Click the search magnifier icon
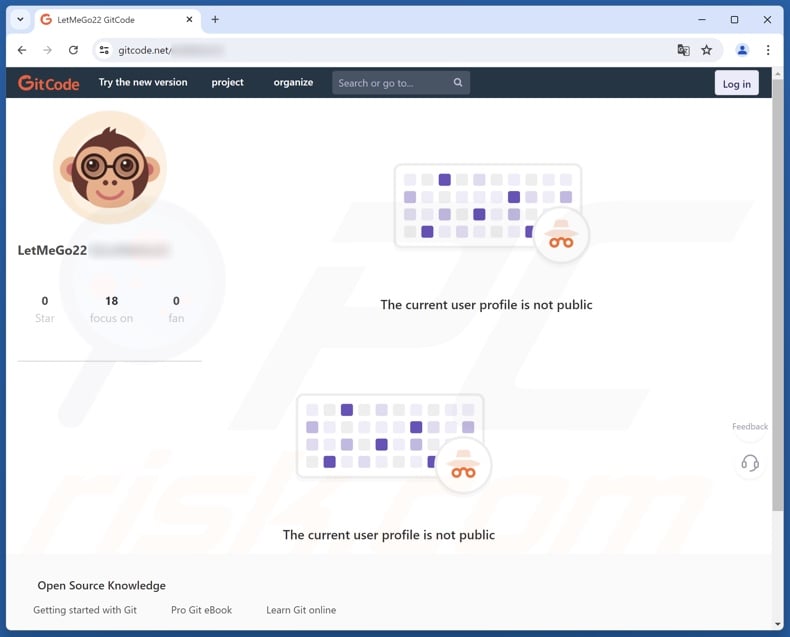790x637 pixels. pos(457,82)
